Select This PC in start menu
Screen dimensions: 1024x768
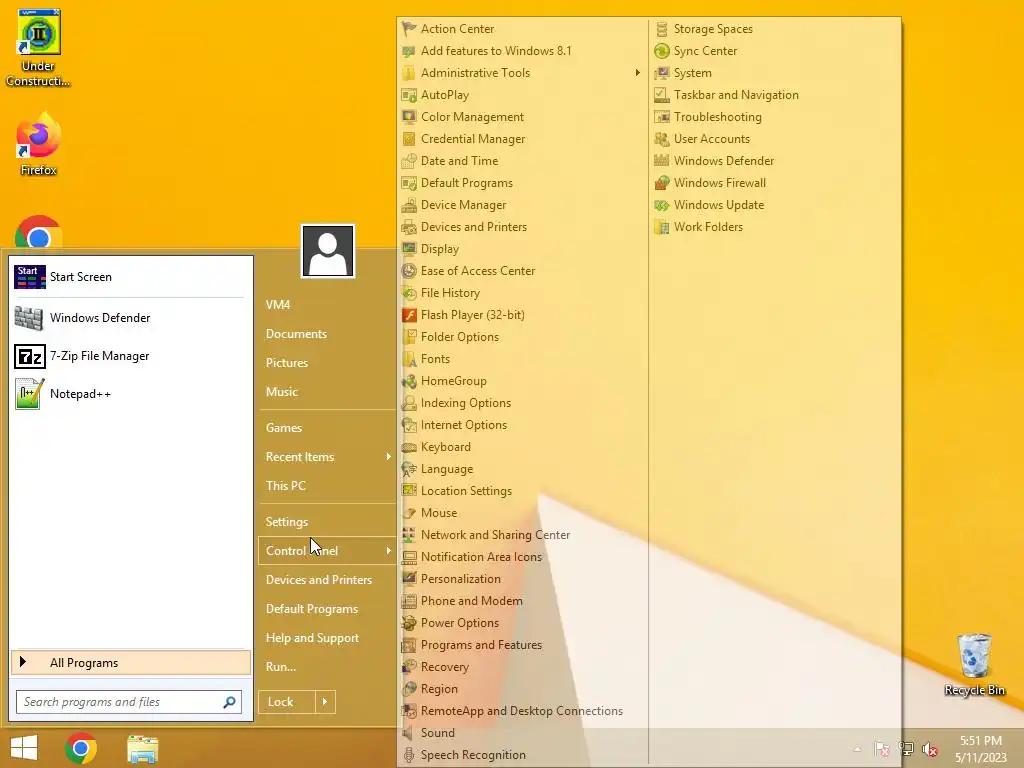(x=285, y=486)
